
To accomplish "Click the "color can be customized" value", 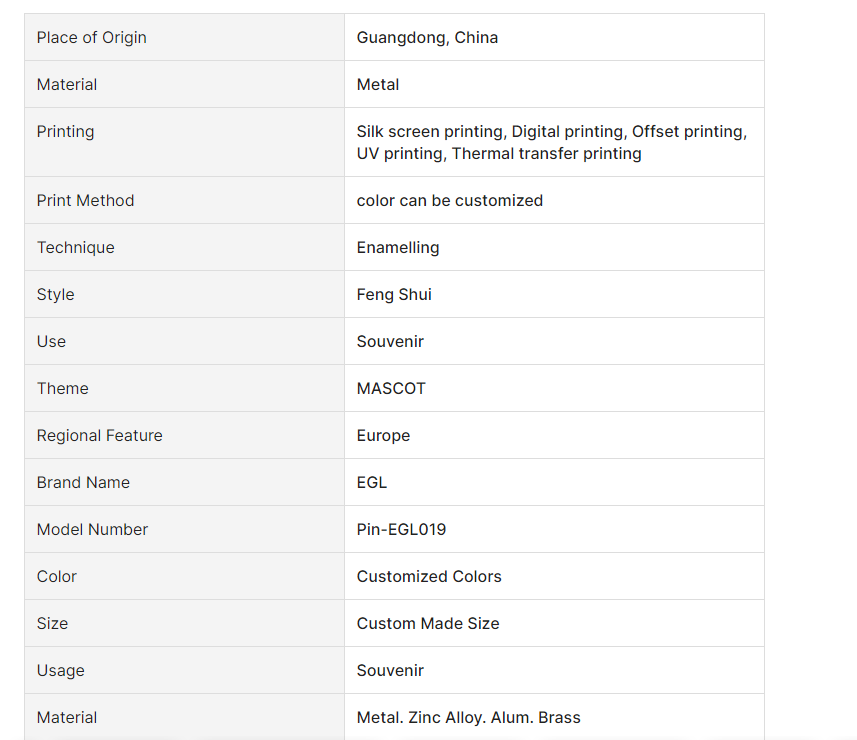I will pos(449,201).
